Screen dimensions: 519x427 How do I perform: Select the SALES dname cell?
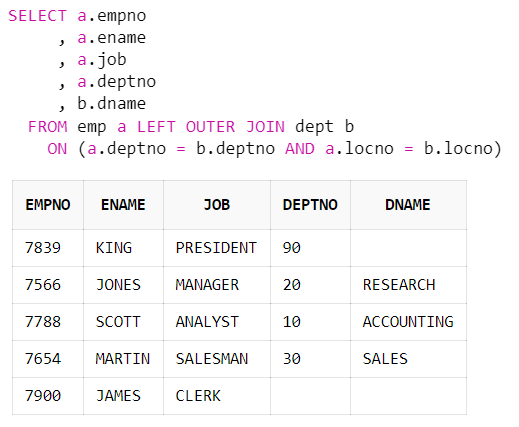(408, 359)
